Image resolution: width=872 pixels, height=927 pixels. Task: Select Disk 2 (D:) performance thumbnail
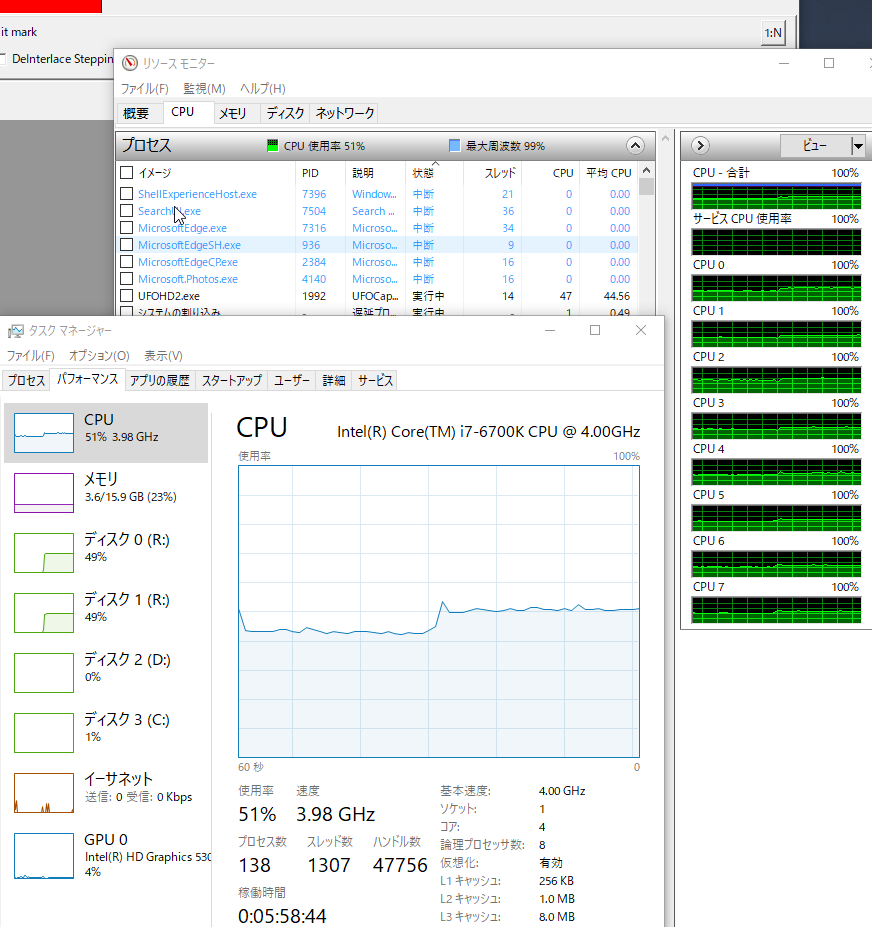pos(44,673)
